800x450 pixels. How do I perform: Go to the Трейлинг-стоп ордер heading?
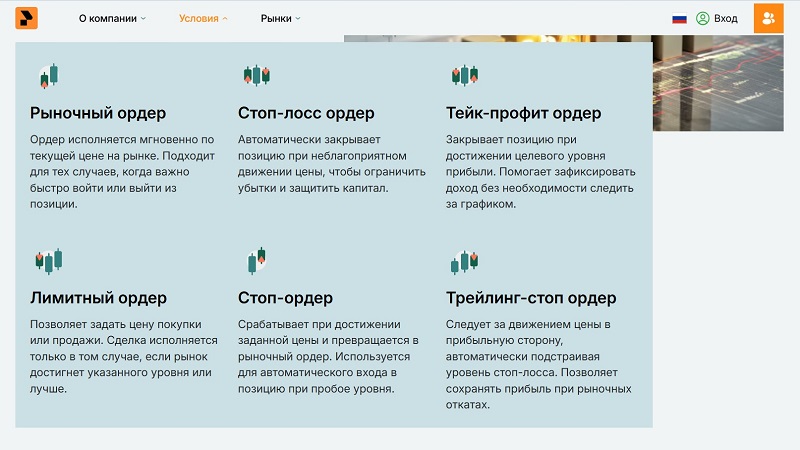530,298
